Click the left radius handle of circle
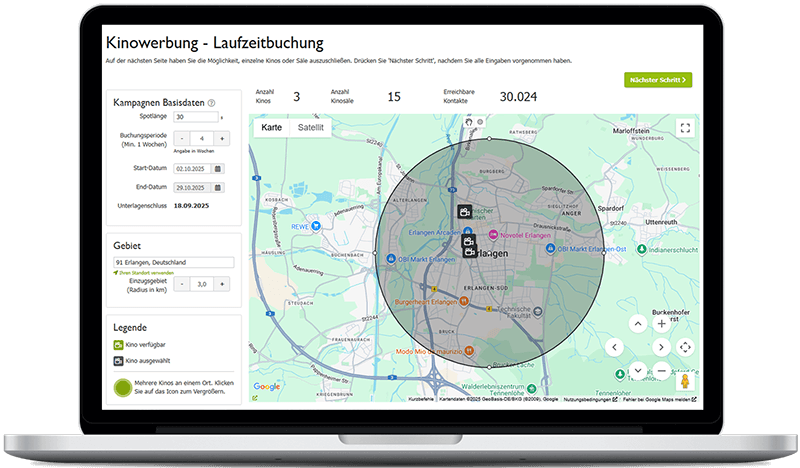The height and width of the screenshot is (468, 800). (375, 253)
